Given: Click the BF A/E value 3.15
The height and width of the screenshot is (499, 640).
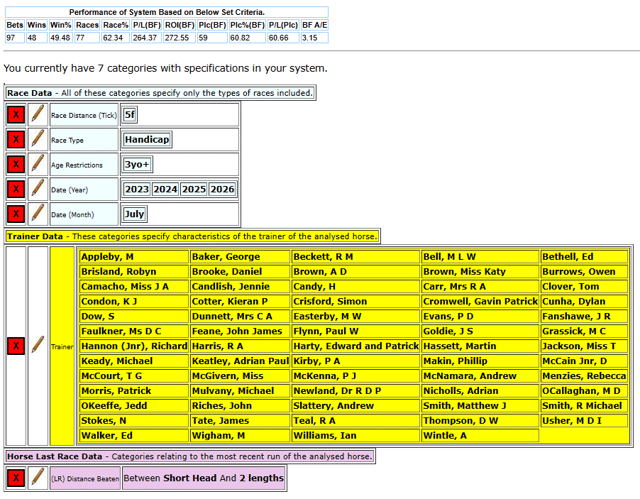Looking at the screenshot, I should [x=315, y=38].
